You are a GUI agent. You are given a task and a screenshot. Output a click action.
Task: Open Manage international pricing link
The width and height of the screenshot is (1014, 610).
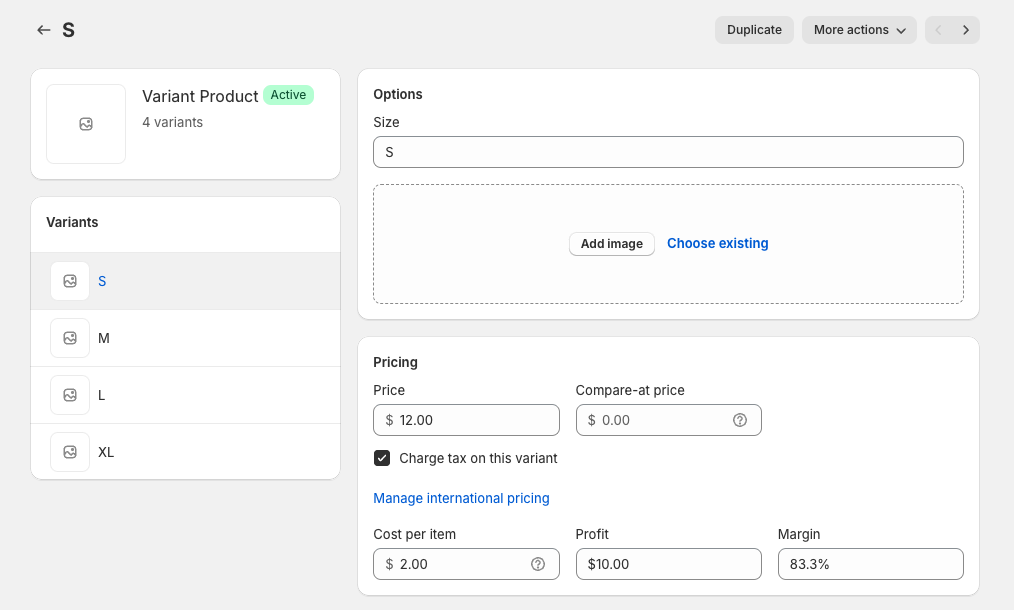(461, 498)
